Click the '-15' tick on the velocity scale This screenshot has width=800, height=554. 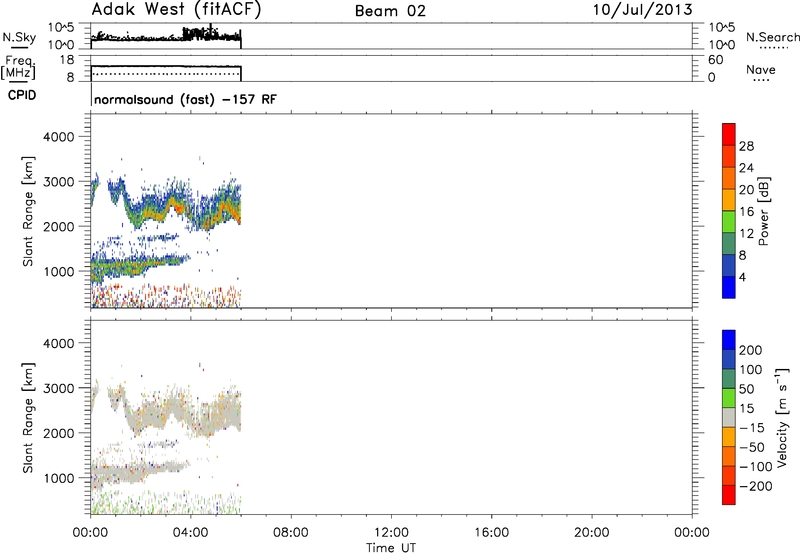click(x=752, y=428)
